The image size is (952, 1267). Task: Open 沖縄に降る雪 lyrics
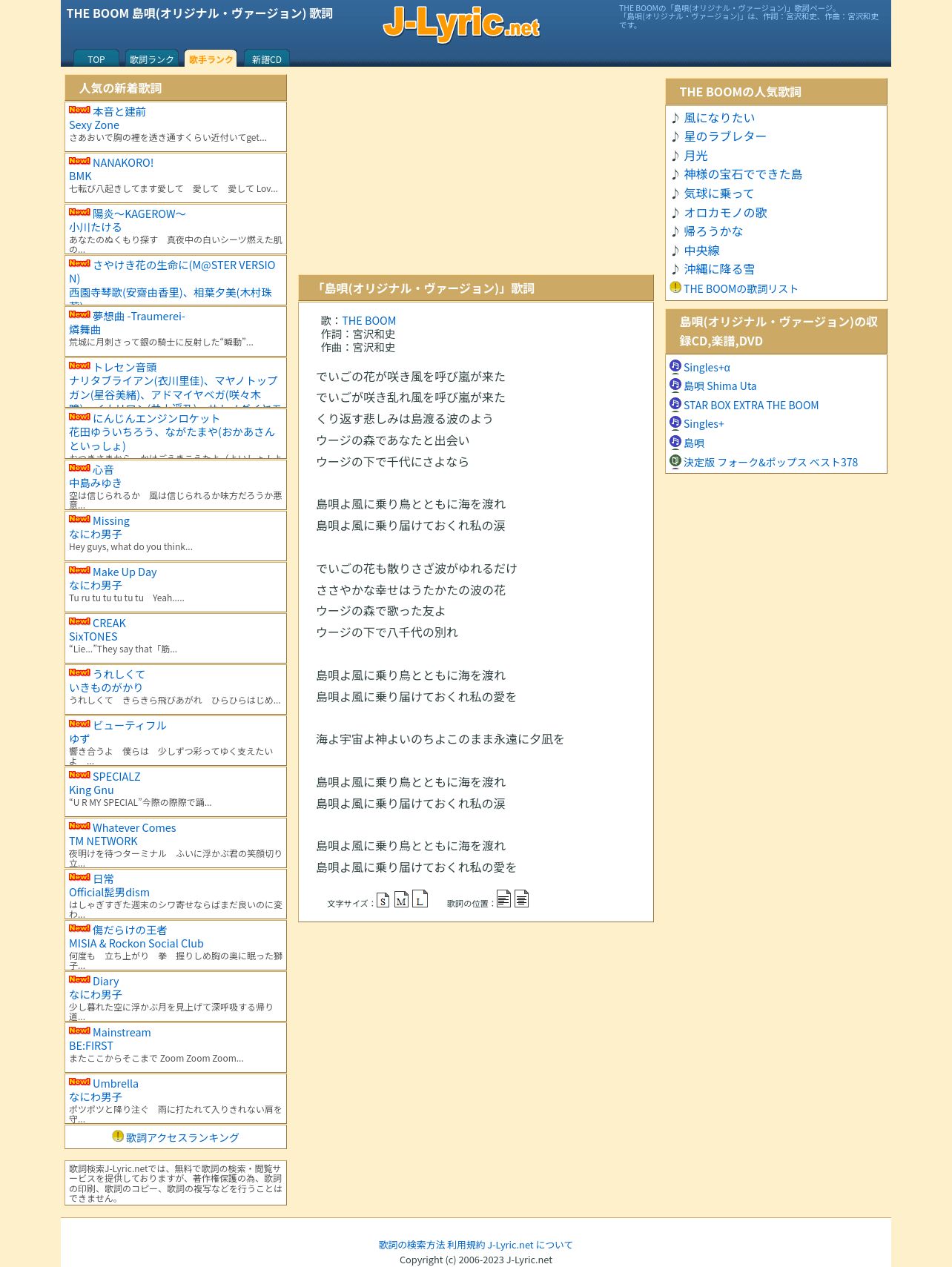coord(719,269)
